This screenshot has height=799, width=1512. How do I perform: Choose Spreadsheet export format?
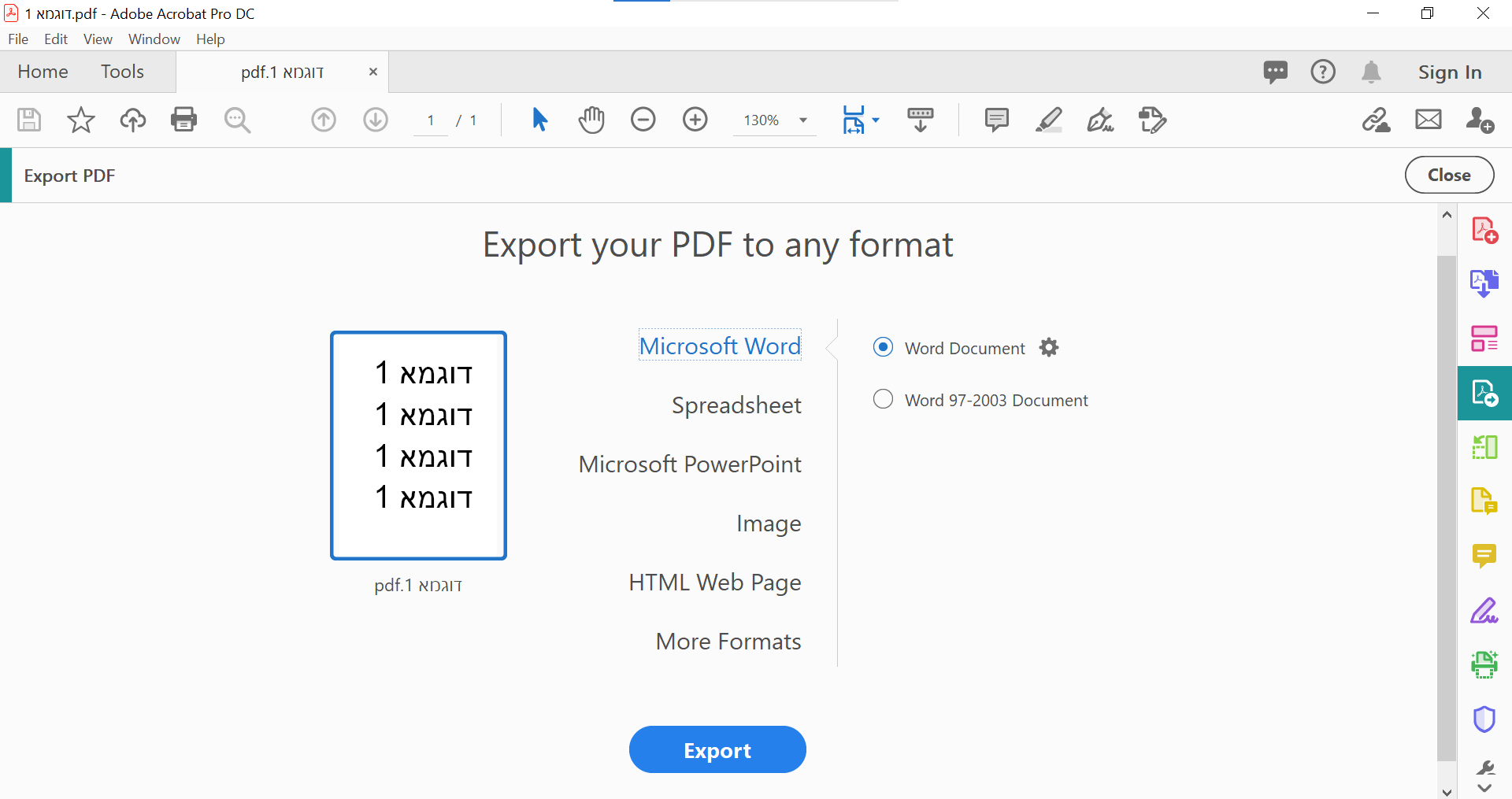[x=736, y=405]
